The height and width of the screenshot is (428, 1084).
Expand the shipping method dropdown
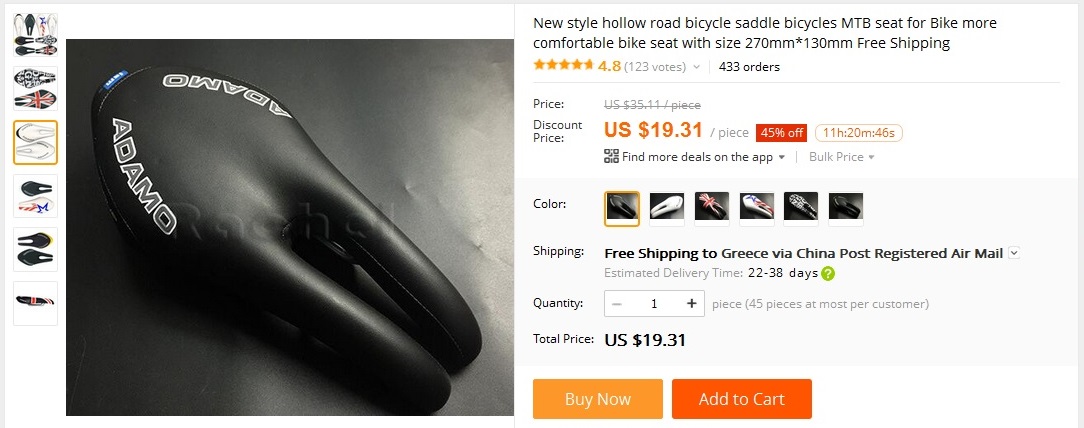[1014, 253]
